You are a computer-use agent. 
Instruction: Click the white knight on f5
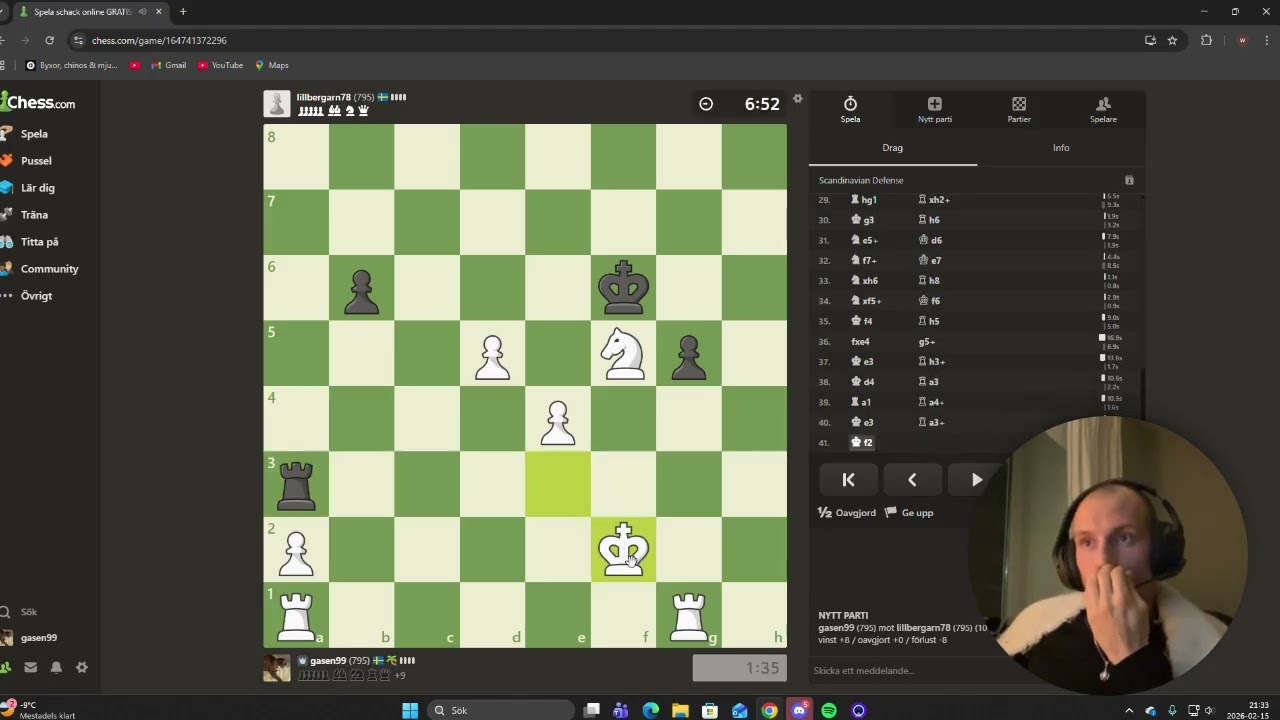point(623,353)
